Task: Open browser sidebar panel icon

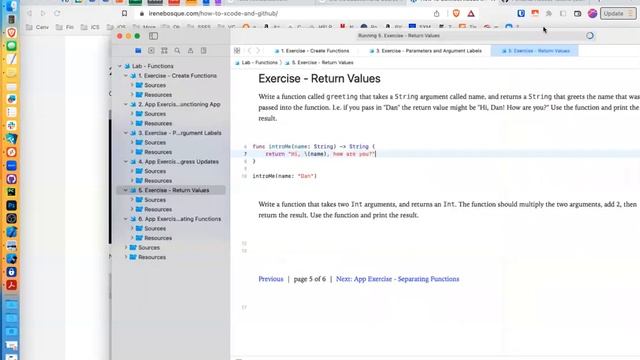Action: pyautogui.click(x=563, y=13)
